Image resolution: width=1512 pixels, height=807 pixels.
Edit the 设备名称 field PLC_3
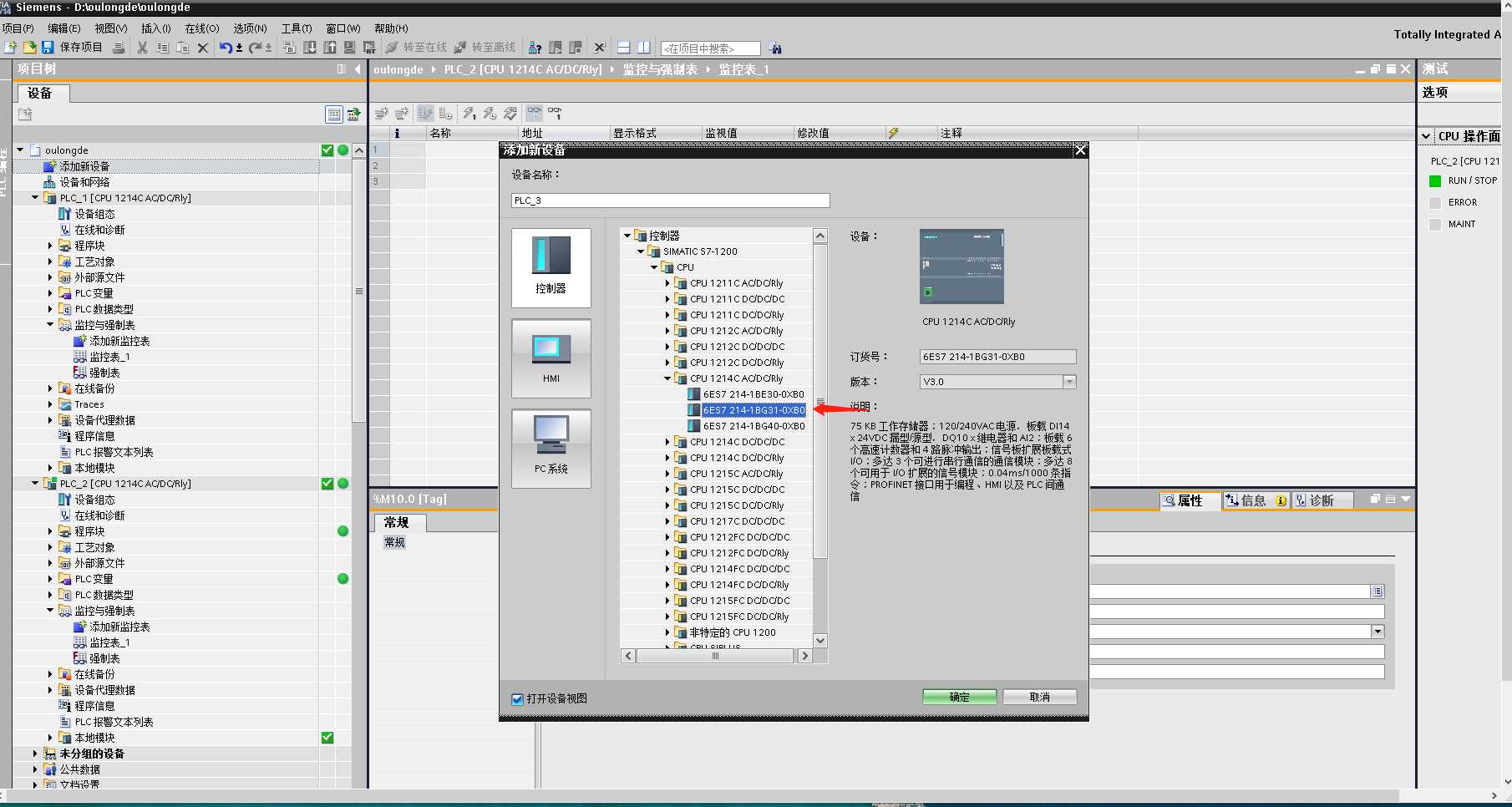click(x=670, y=200)
